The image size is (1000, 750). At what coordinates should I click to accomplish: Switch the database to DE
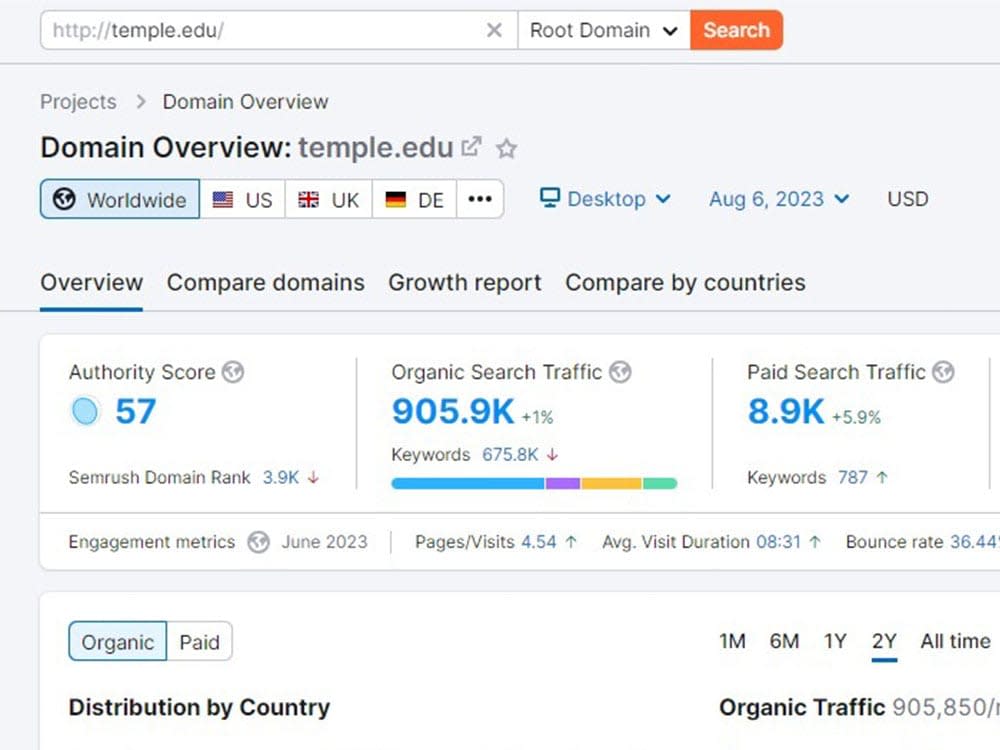tap(415, 199)
